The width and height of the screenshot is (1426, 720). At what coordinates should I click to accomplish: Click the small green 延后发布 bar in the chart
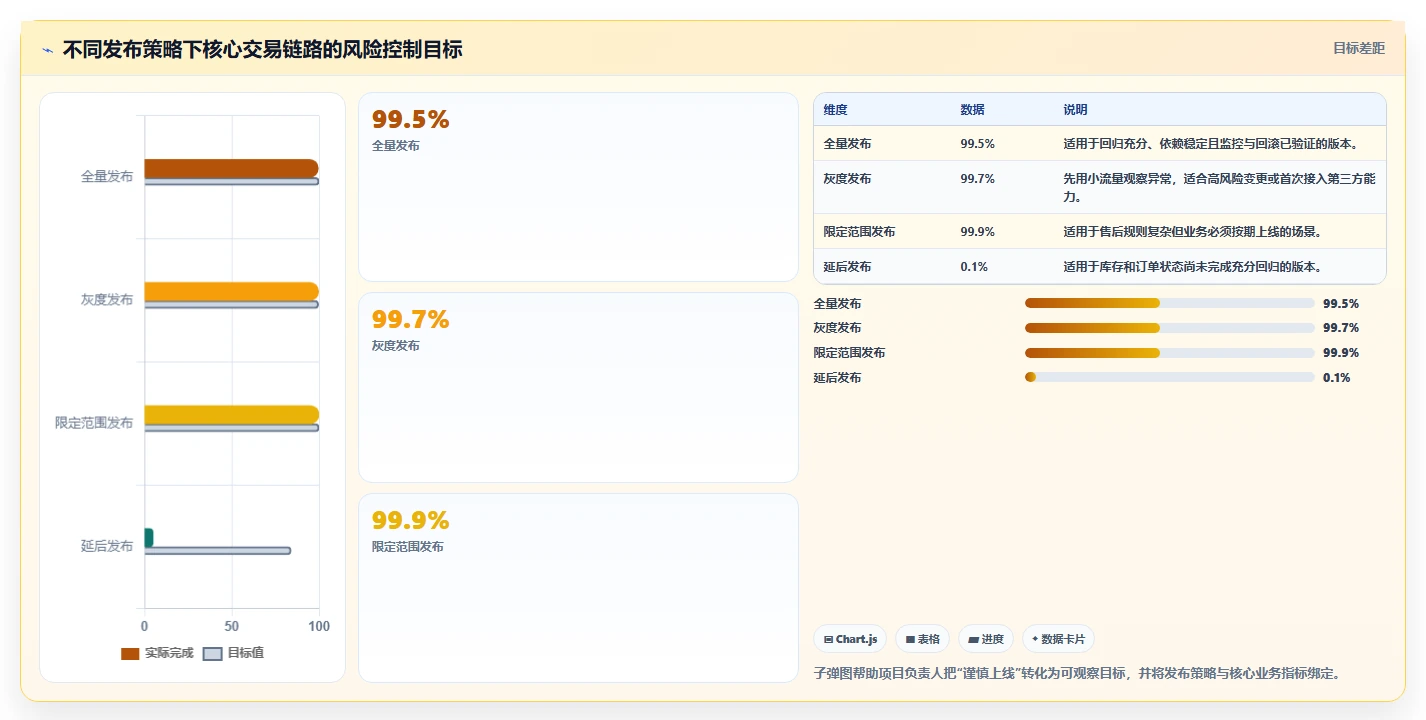(x=149, y=538)
